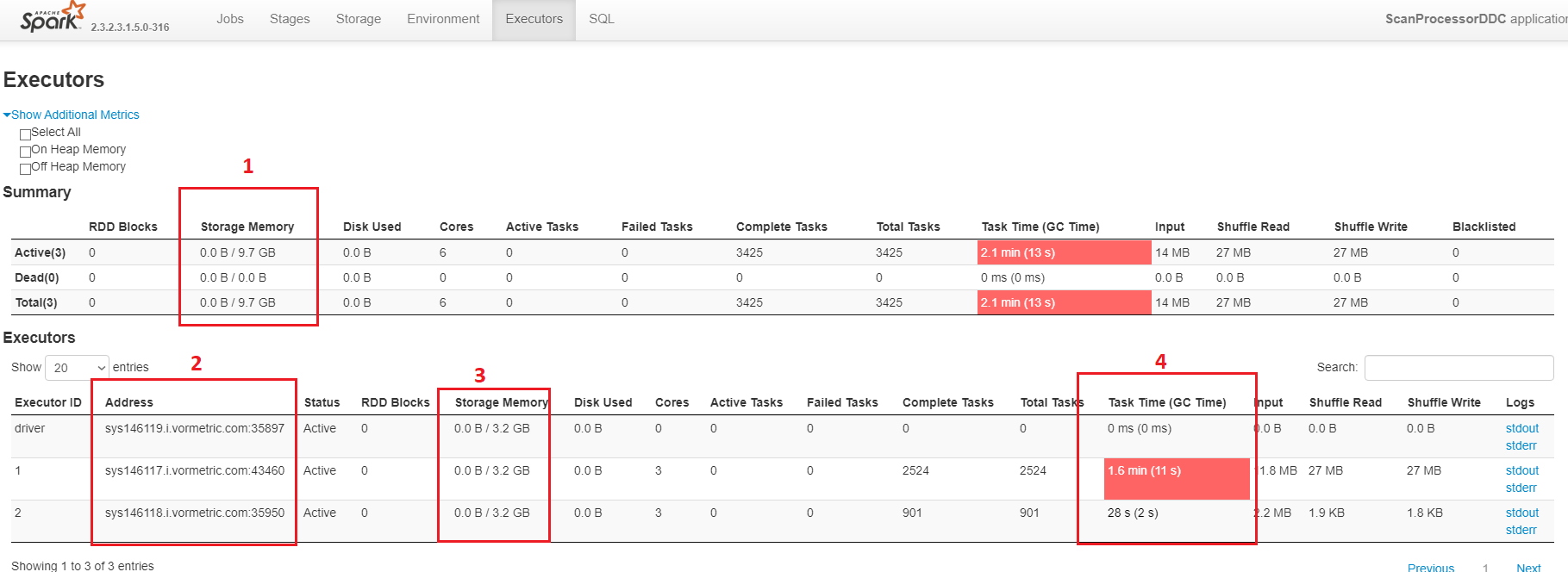Sort executors by Executor ID column
The height and width of the screenshot is (572, 1568).
coord(48,402)
